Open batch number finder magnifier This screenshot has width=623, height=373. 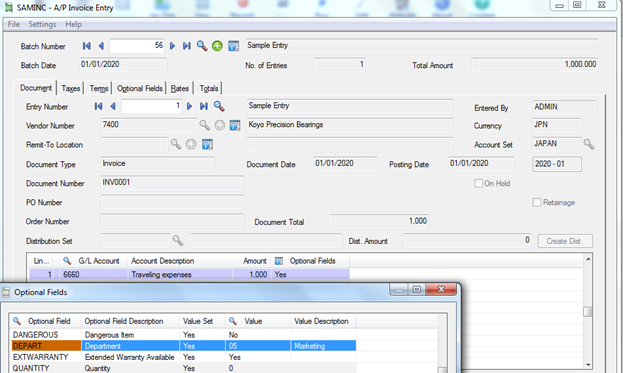(202, 46)
